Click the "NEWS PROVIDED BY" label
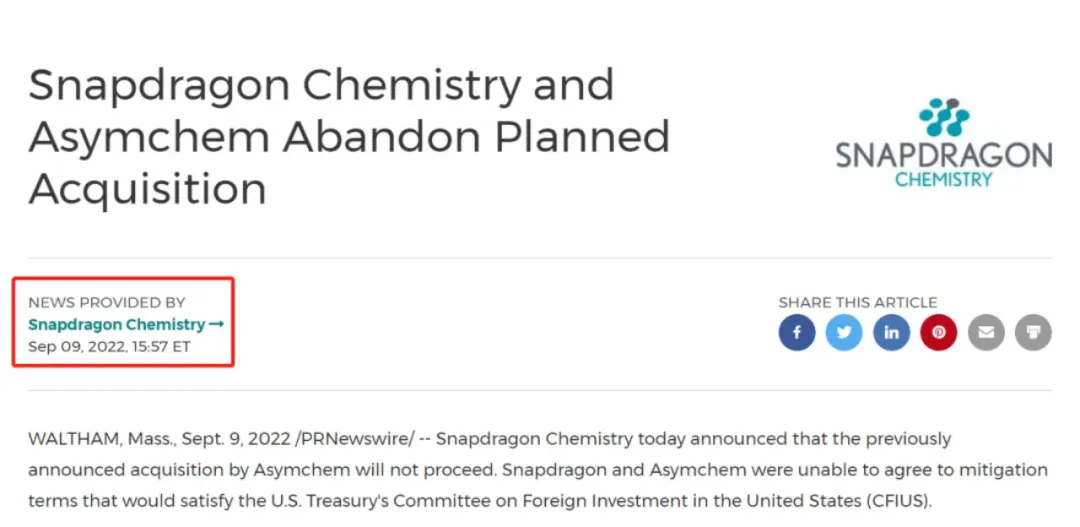Screen dimensions: 1080x527 coord(107,302)
